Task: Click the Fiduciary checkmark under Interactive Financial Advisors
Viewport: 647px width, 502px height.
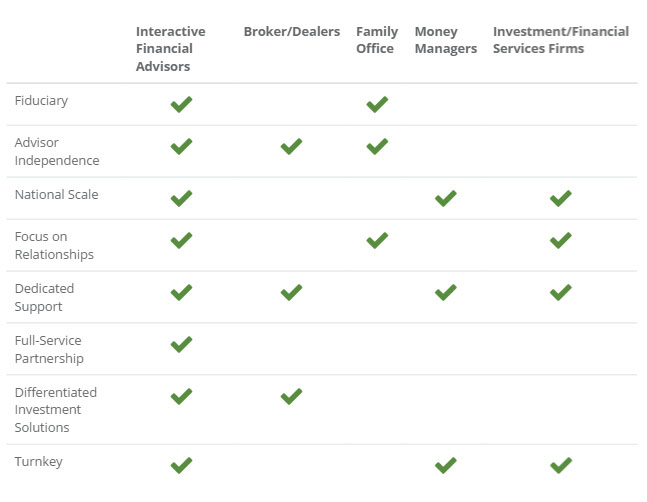Action: coord(181,104)
